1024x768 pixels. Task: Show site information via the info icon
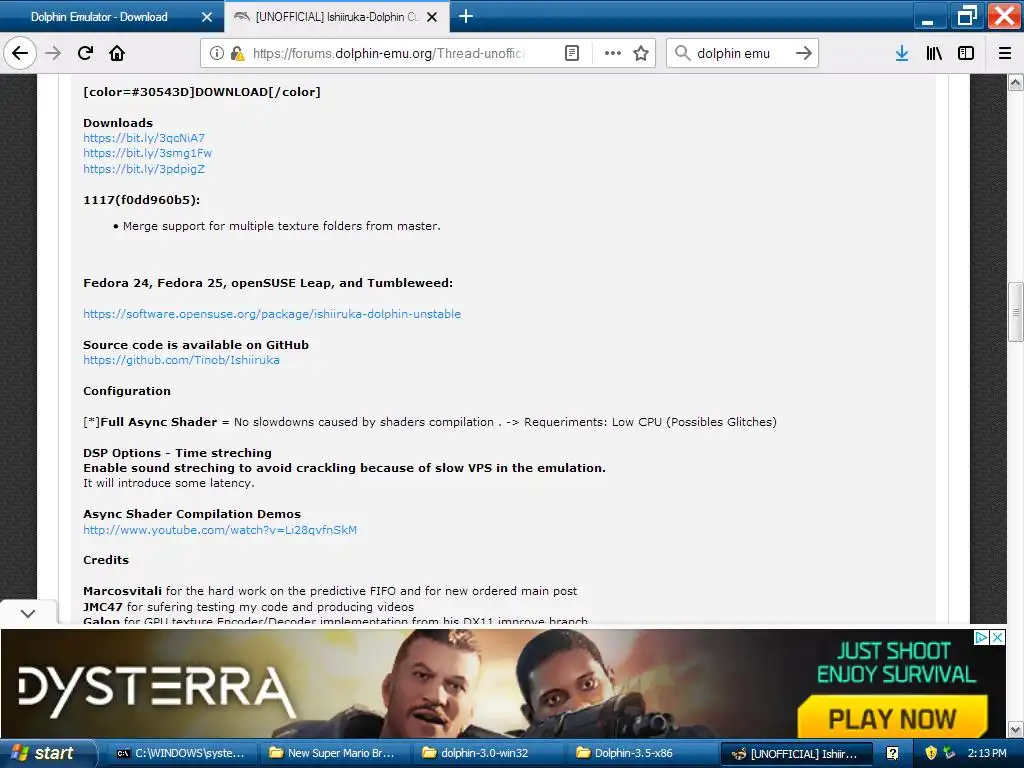pos(216,54)
